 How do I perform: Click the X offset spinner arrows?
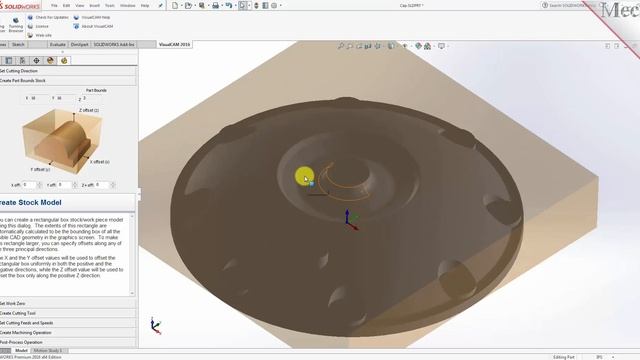click(x=40, y=185)
